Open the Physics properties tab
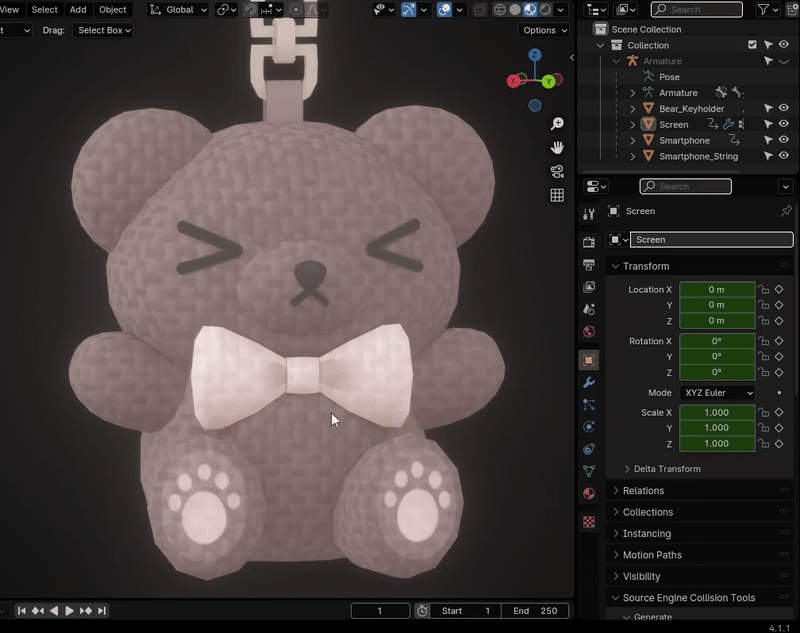 (589, 427)
